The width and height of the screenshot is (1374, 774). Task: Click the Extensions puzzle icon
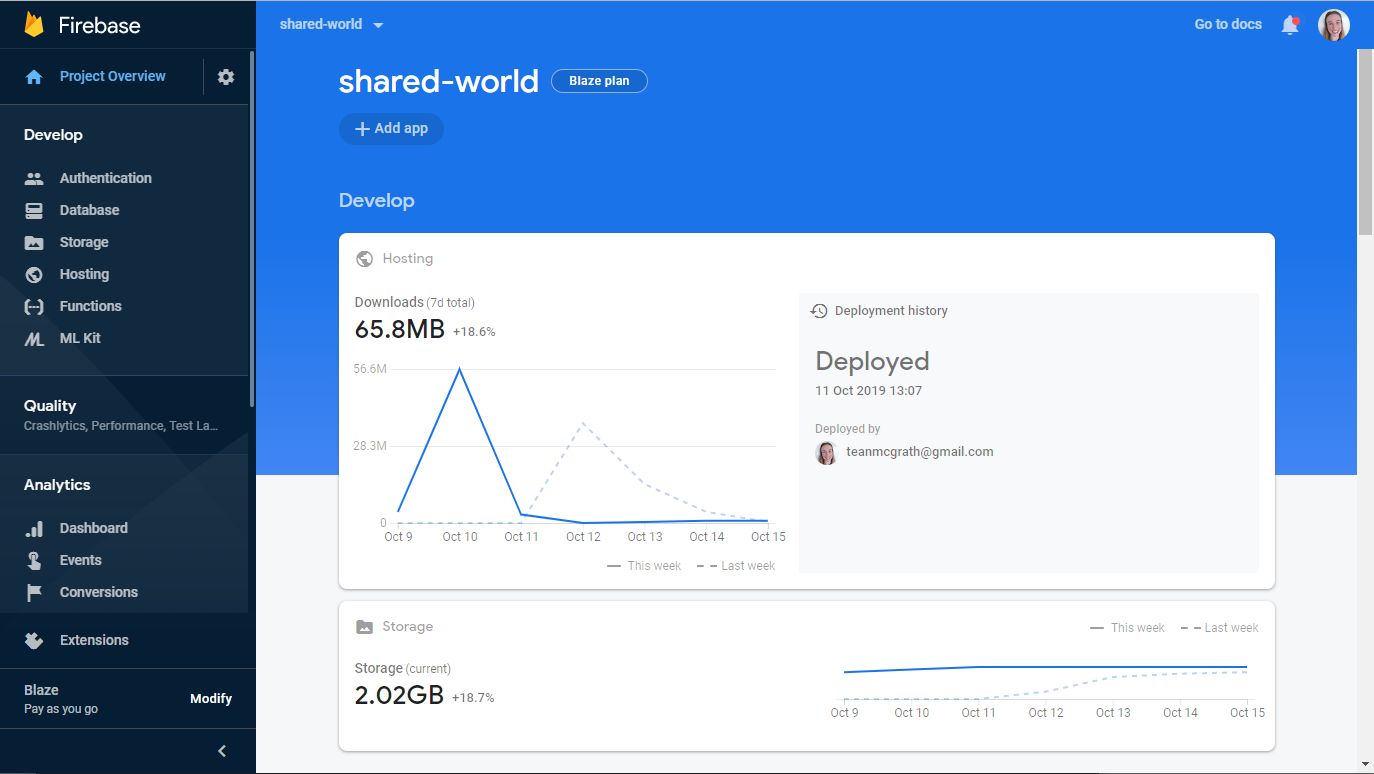(34, 640)
